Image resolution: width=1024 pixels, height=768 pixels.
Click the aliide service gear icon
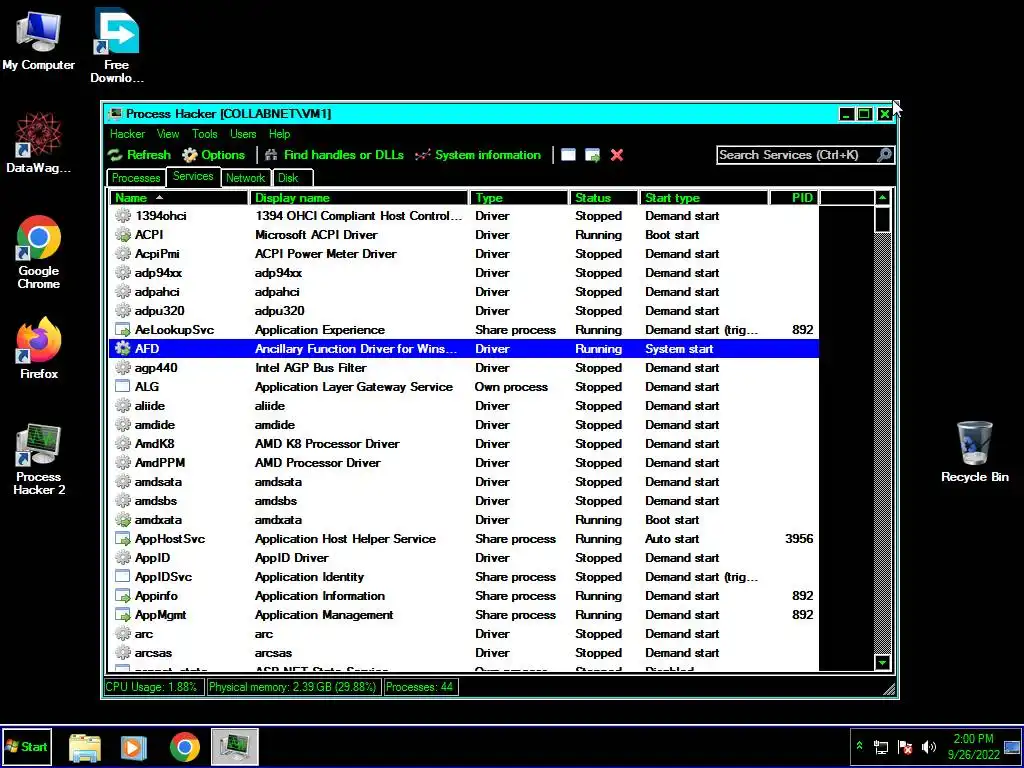coord(123,406)
